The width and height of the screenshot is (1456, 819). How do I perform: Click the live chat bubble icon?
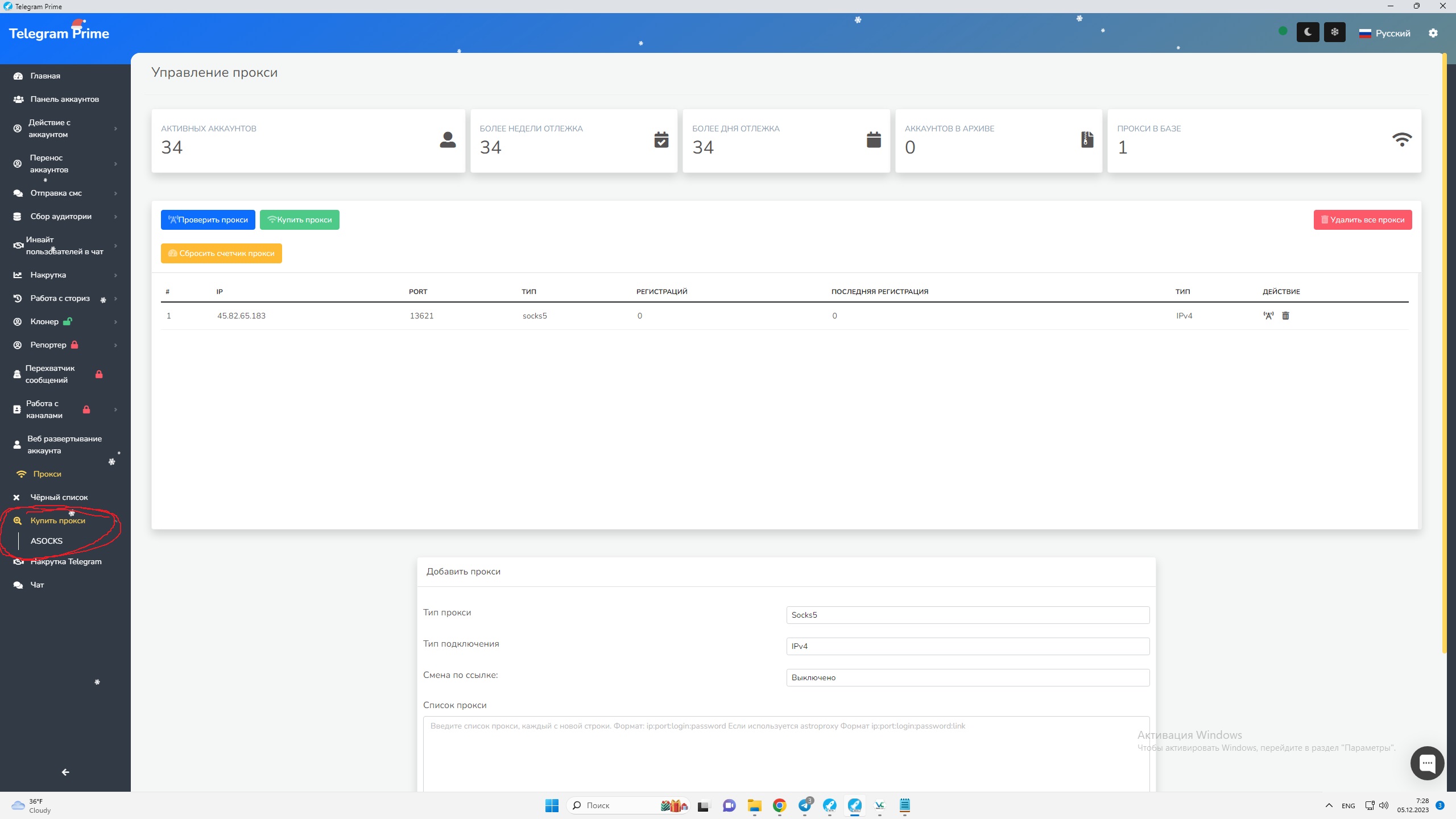(x=1427, y=763)
